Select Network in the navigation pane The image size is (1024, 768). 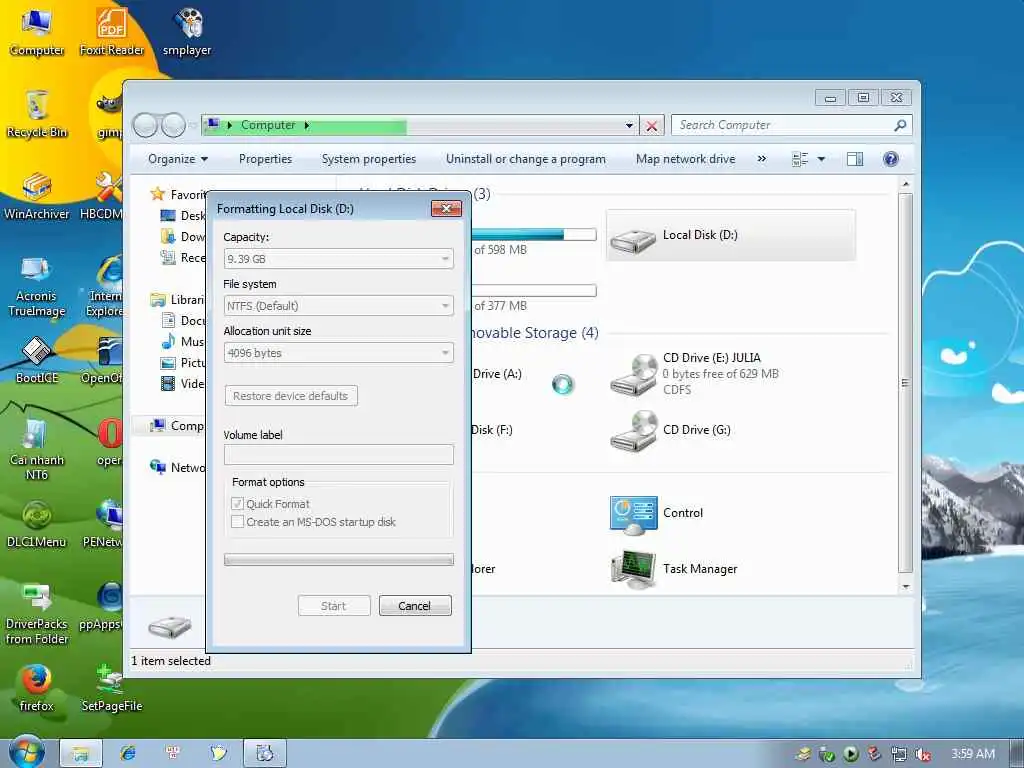click(178, 468)
